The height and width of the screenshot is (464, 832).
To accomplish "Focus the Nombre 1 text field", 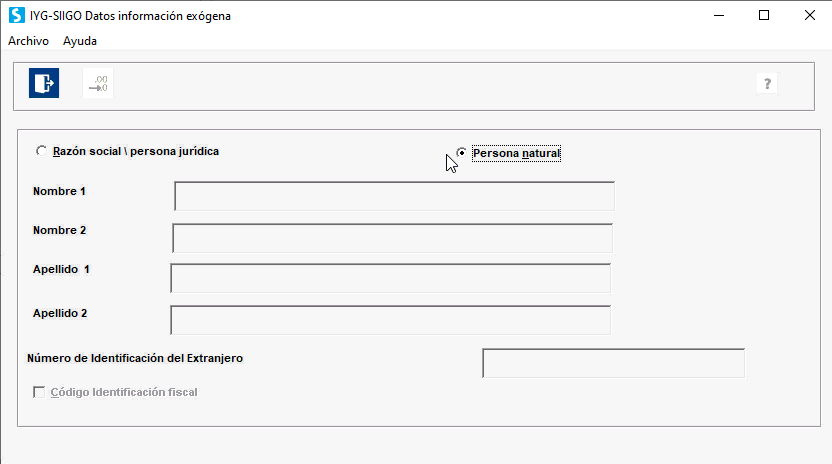I will coord(394,196).
